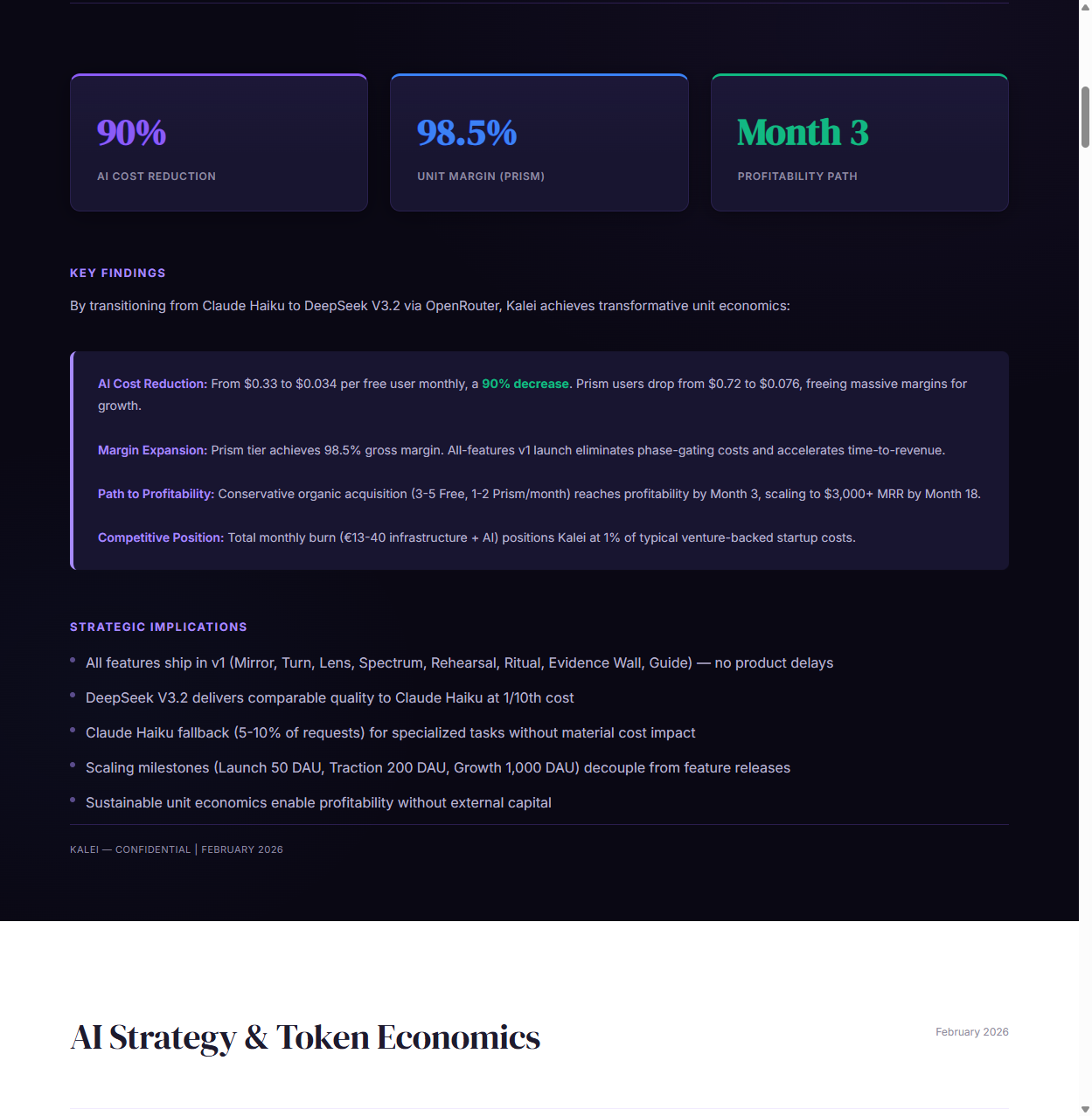Click the vertical scrollbar thumb
Viewport: 1092px width, 1116px height.
pyautogui.click(x=1085, y=117)
